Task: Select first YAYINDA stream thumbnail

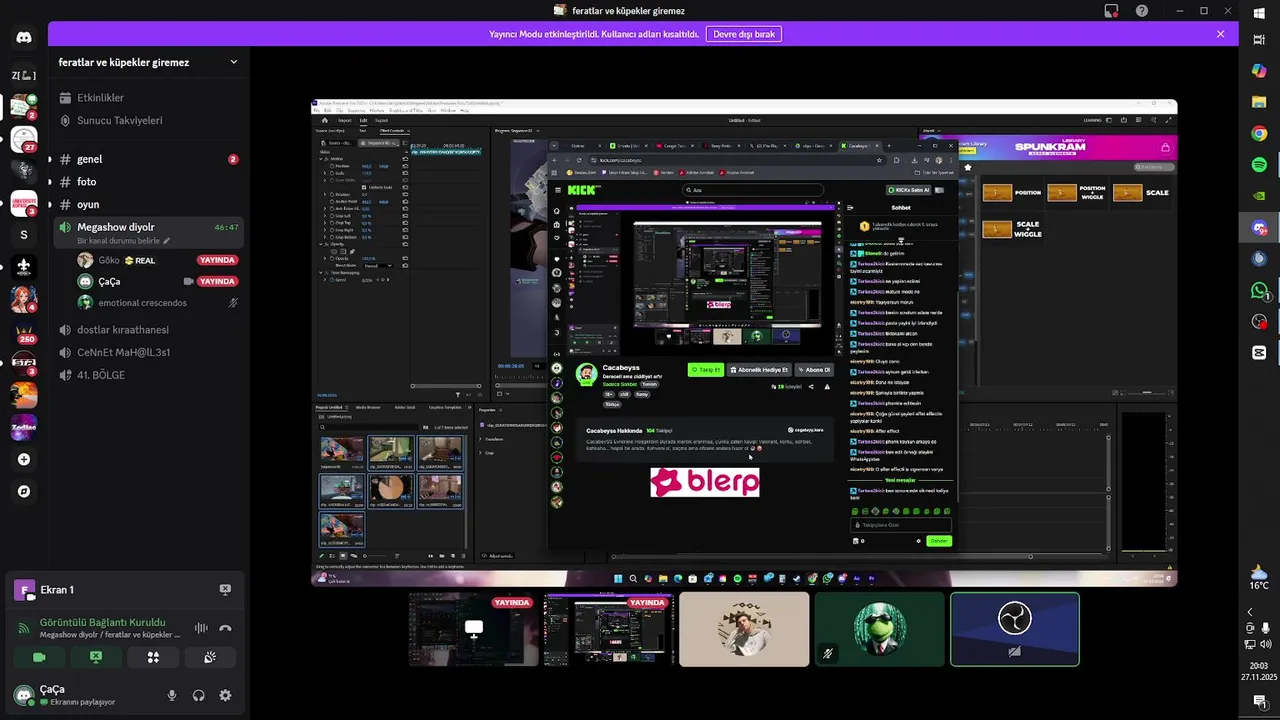Action: (474, 629)
